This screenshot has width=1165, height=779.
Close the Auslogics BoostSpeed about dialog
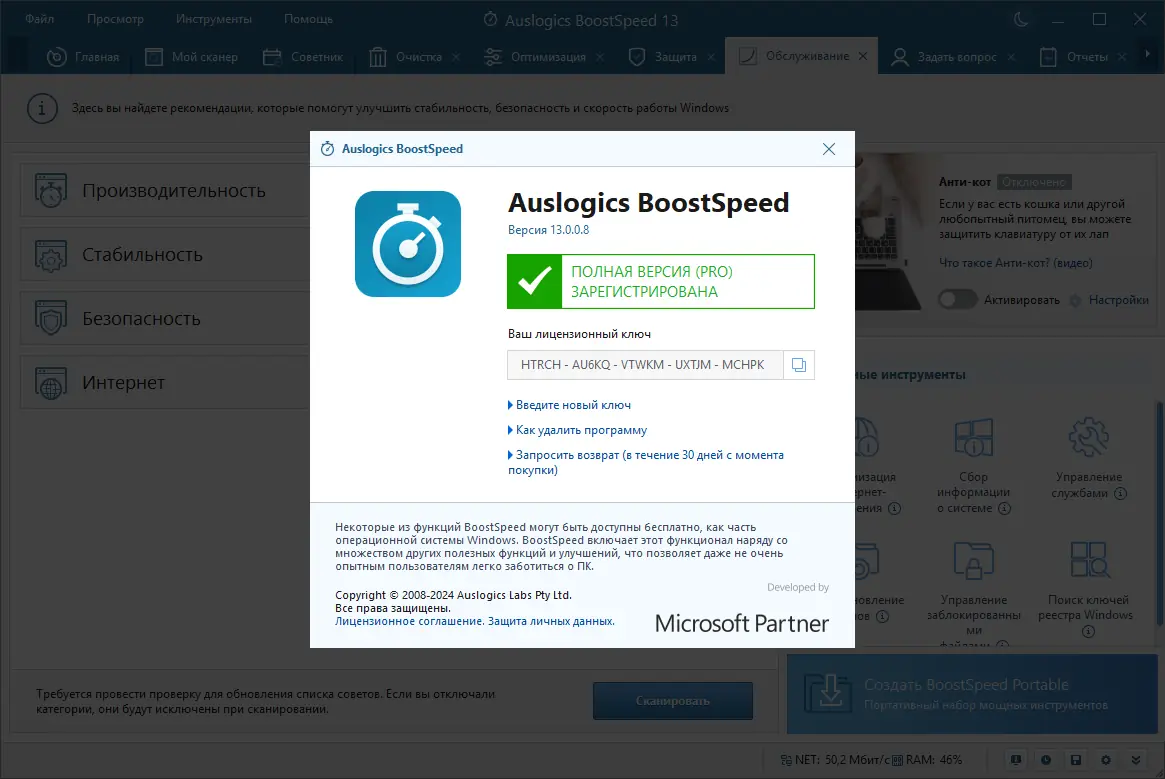(x=829, y=149)
